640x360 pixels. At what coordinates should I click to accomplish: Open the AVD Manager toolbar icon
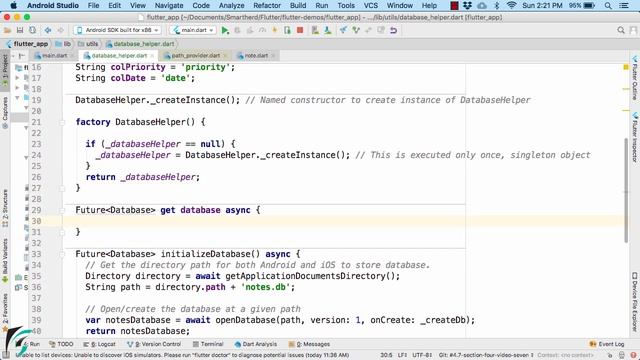click(315, 30)
